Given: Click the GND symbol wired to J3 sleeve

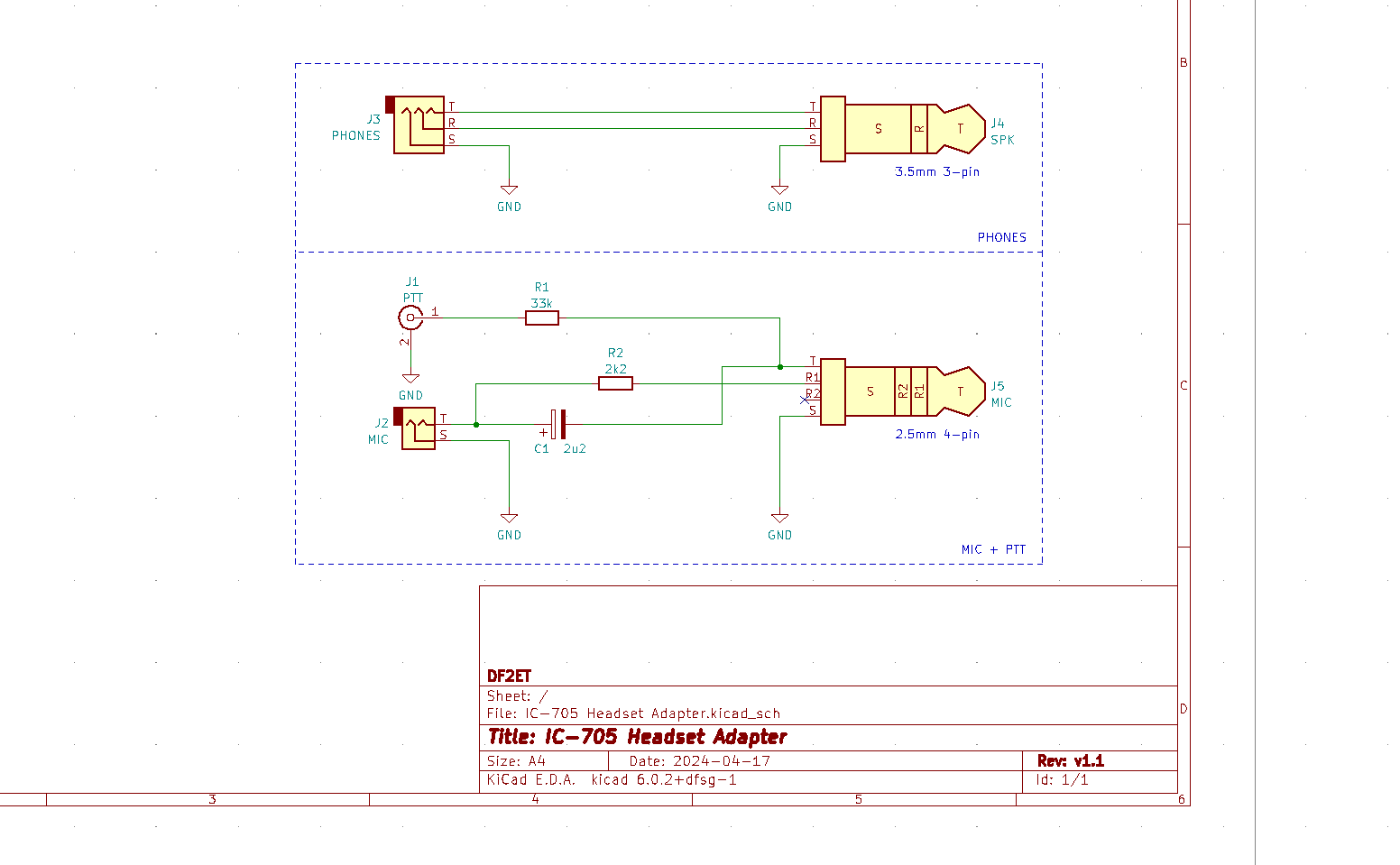Looking at the screenshot, I should point(509,189).
